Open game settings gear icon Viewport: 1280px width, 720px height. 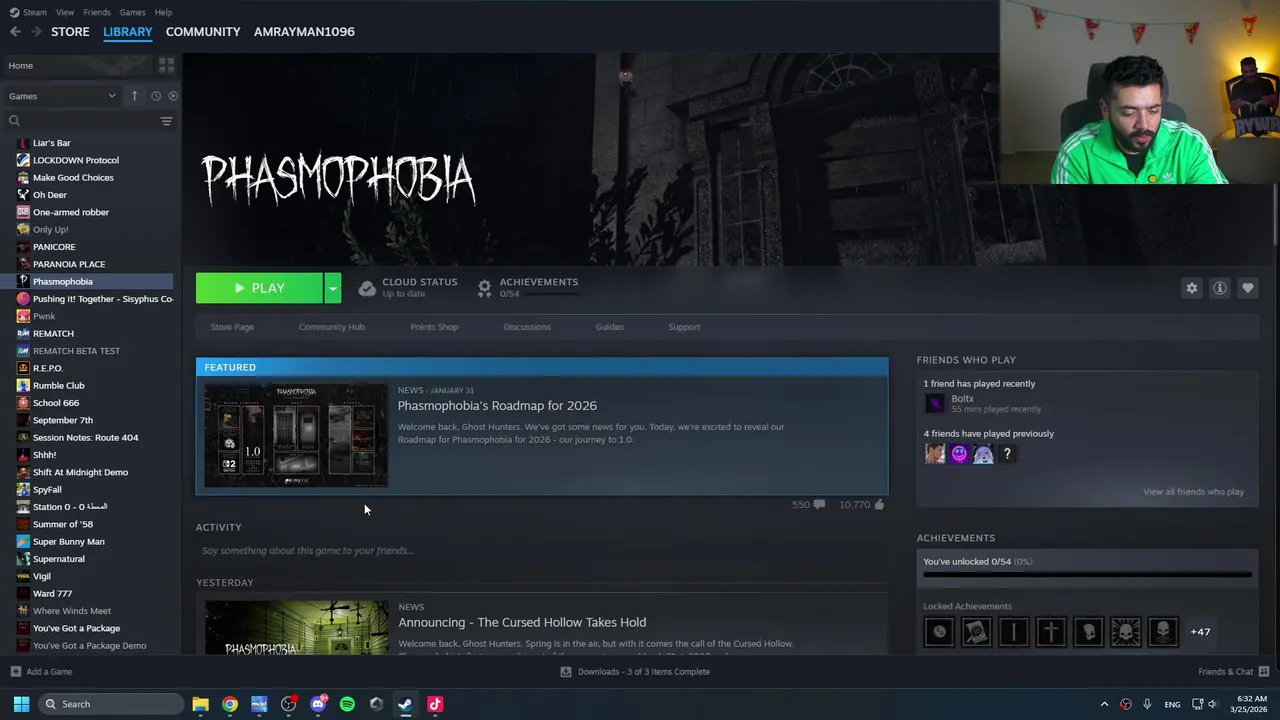[1191, 288]
